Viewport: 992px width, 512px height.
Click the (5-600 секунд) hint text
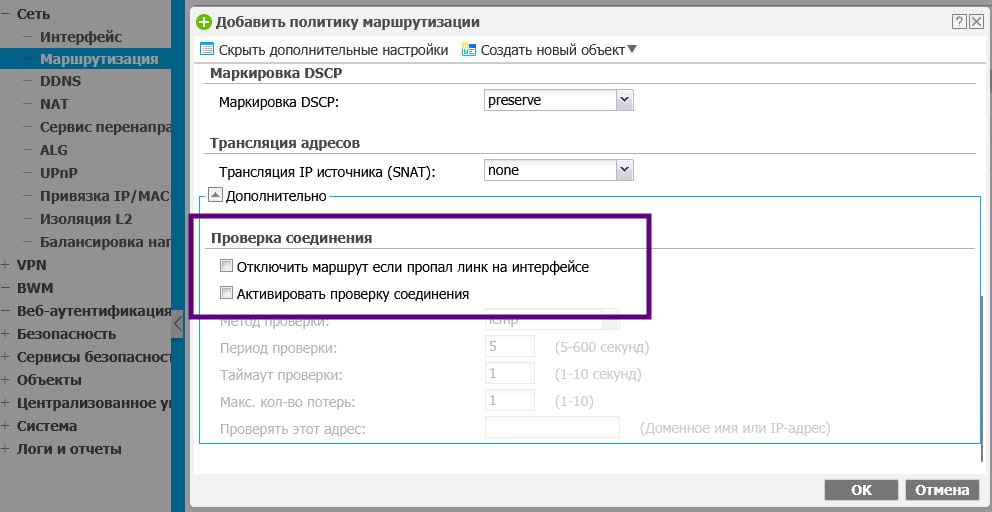pyautogui.click(x=601, y=347)
